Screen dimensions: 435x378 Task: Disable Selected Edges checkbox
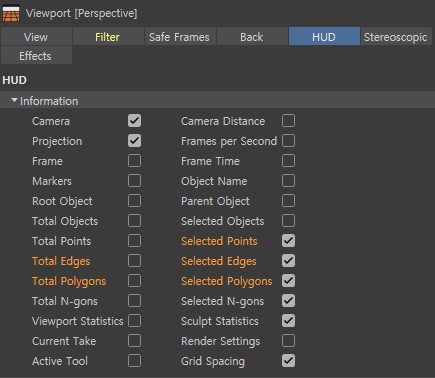click(288, 261)
